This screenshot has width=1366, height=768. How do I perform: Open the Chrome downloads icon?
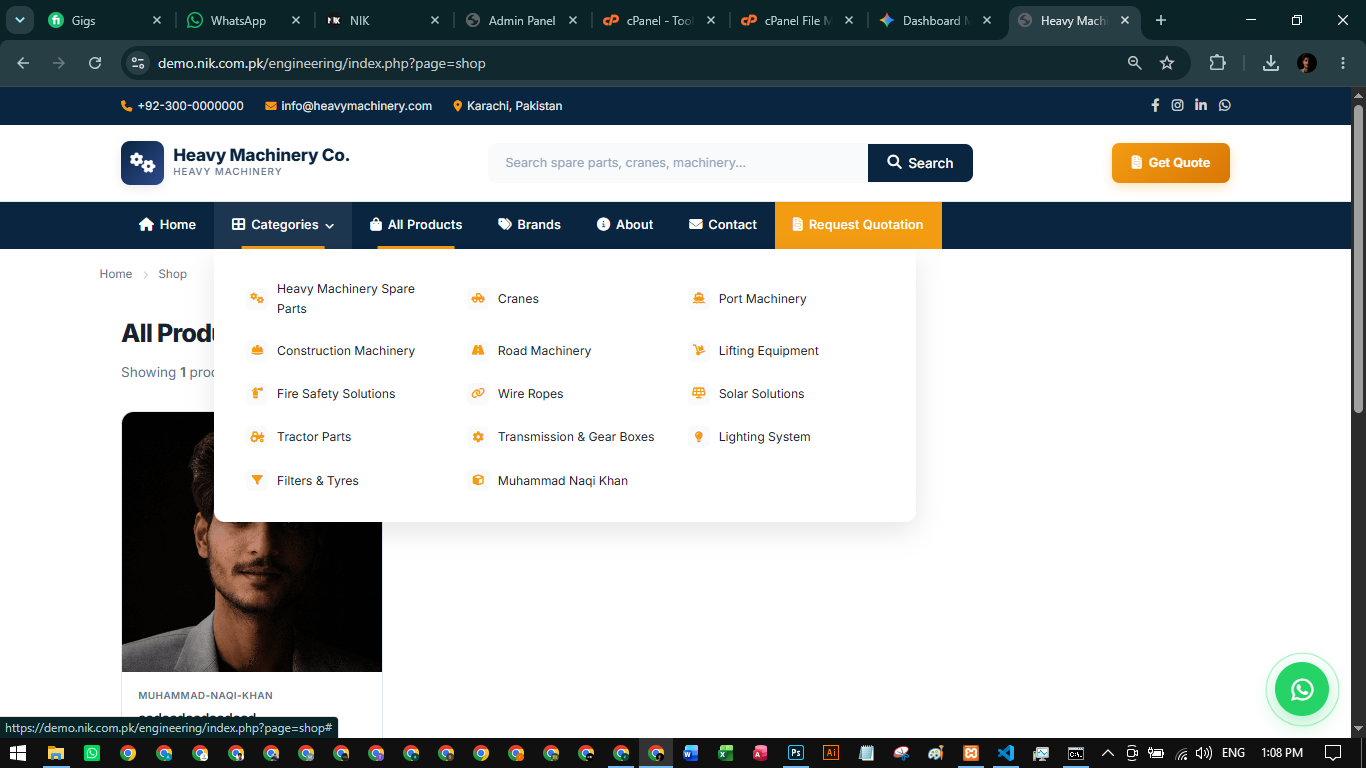[1270, 63]
